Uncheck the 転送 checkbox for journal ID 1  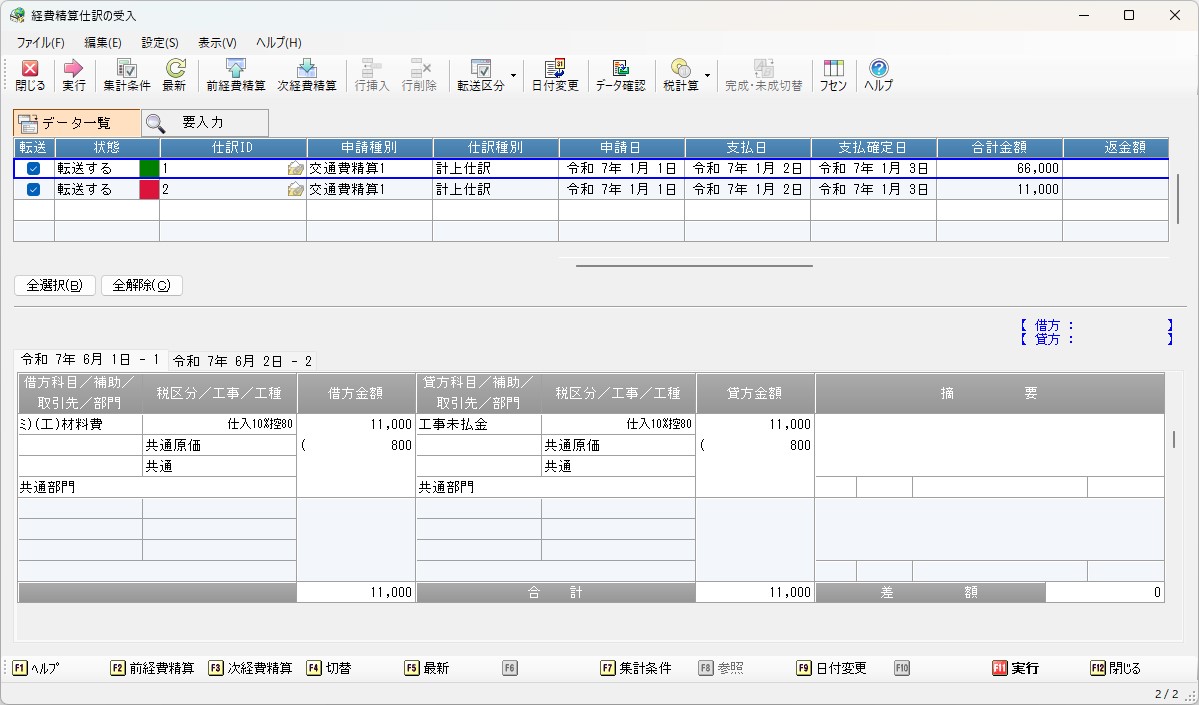click(33, 169)
